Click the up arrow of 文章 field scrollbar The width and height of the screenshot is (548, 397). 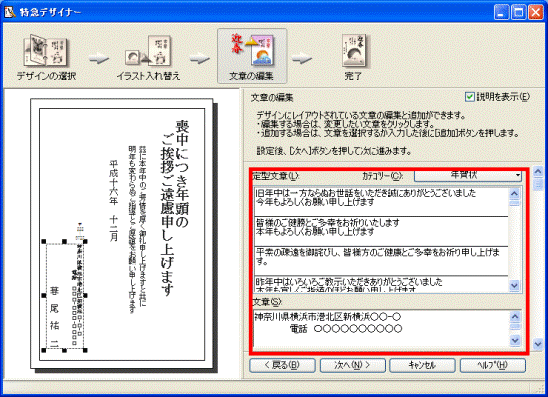515,317
